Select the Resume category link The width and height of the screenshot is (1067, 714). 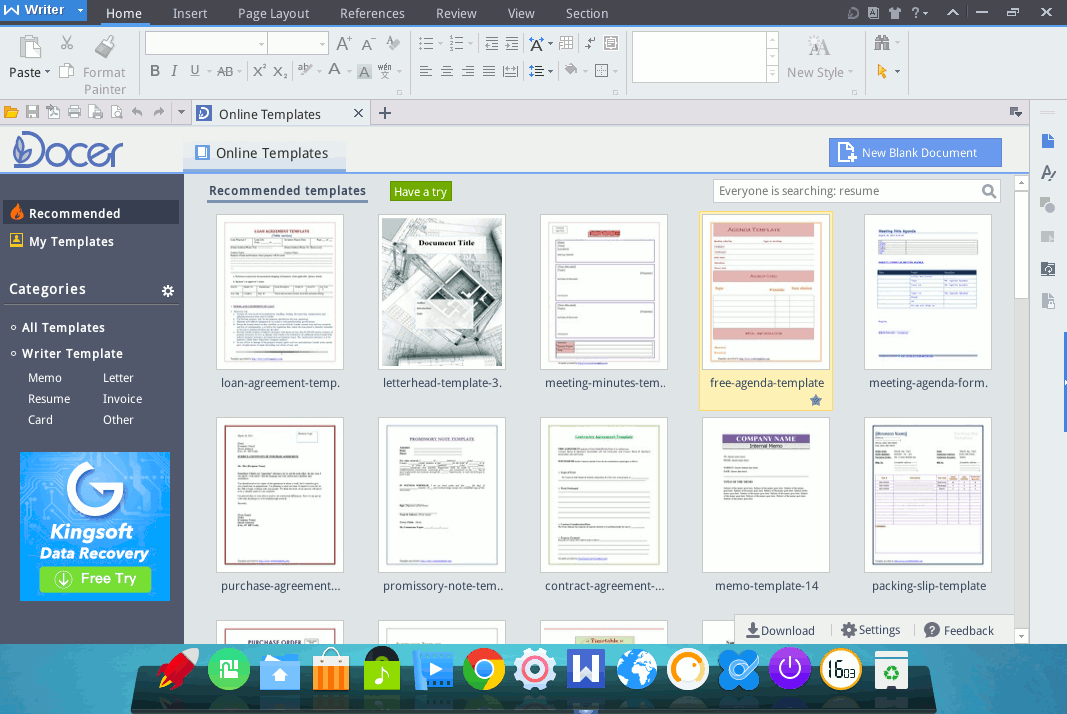pos(49,399)
